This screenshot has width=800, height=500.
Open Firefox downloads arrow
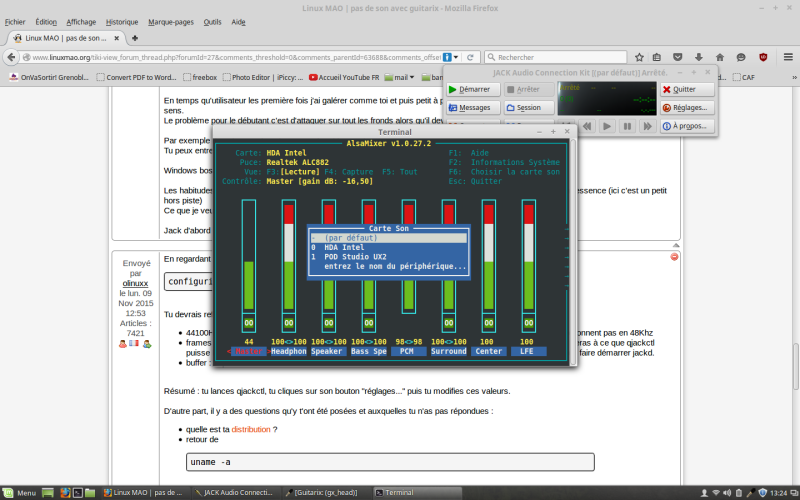click(698, 57)
